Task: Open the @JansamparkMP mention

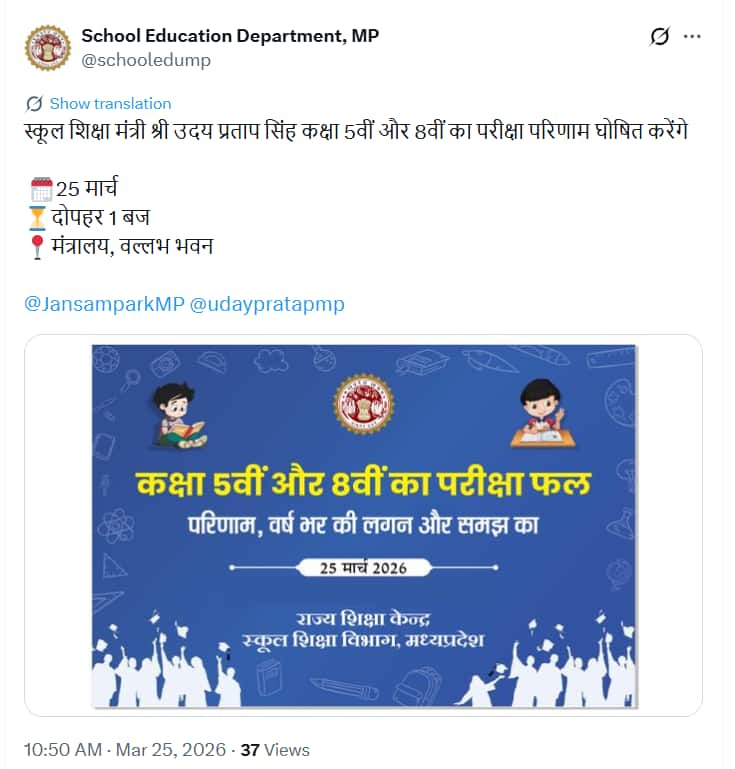Action: click(x=104, y=304)
